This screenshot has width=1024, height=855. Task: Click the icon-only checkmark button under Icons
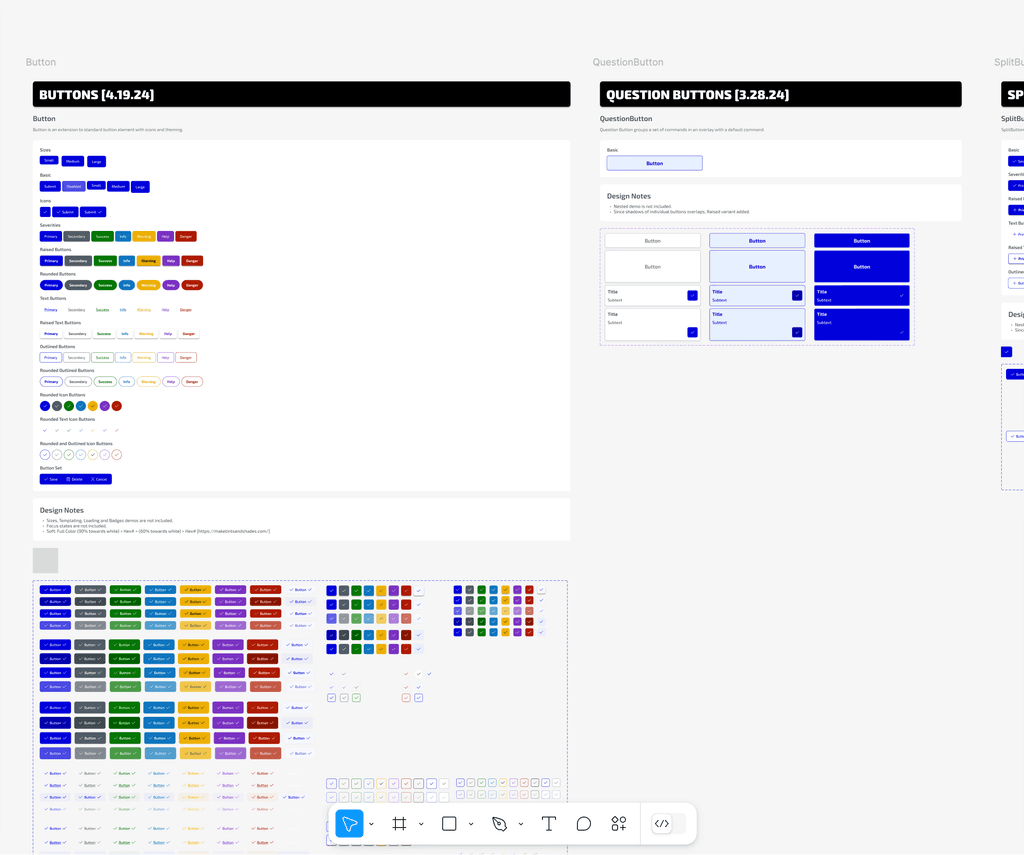point(45,212)
